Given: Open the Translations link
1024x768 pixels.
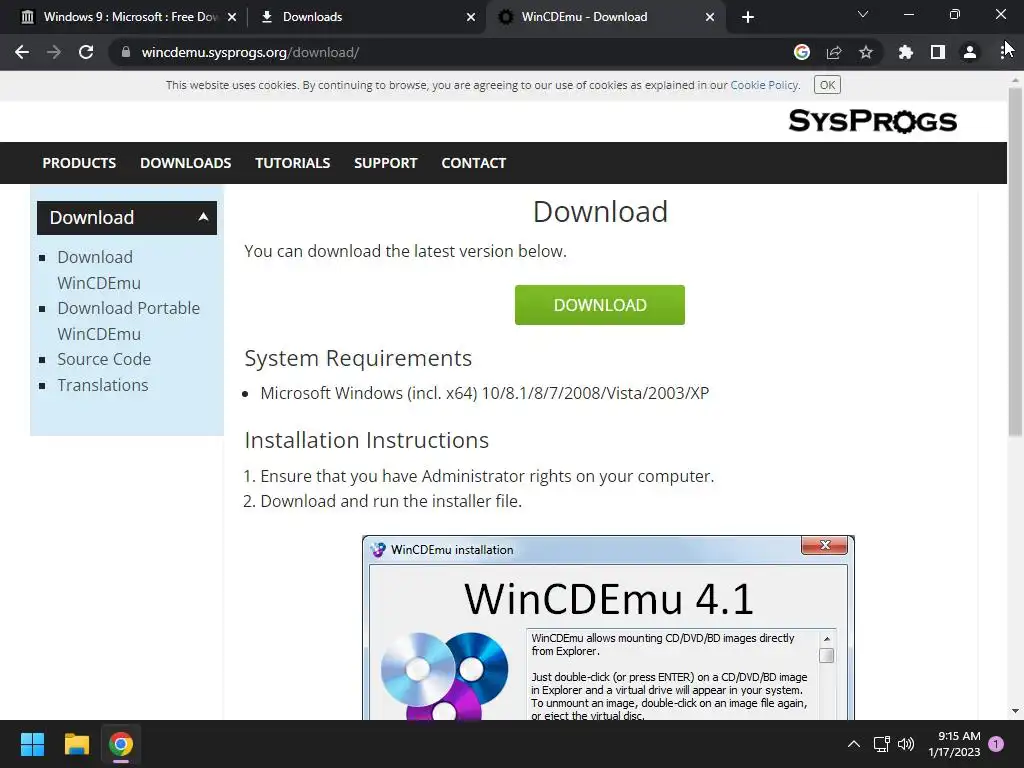Looking at the screenshot, I should coord(103,385).
